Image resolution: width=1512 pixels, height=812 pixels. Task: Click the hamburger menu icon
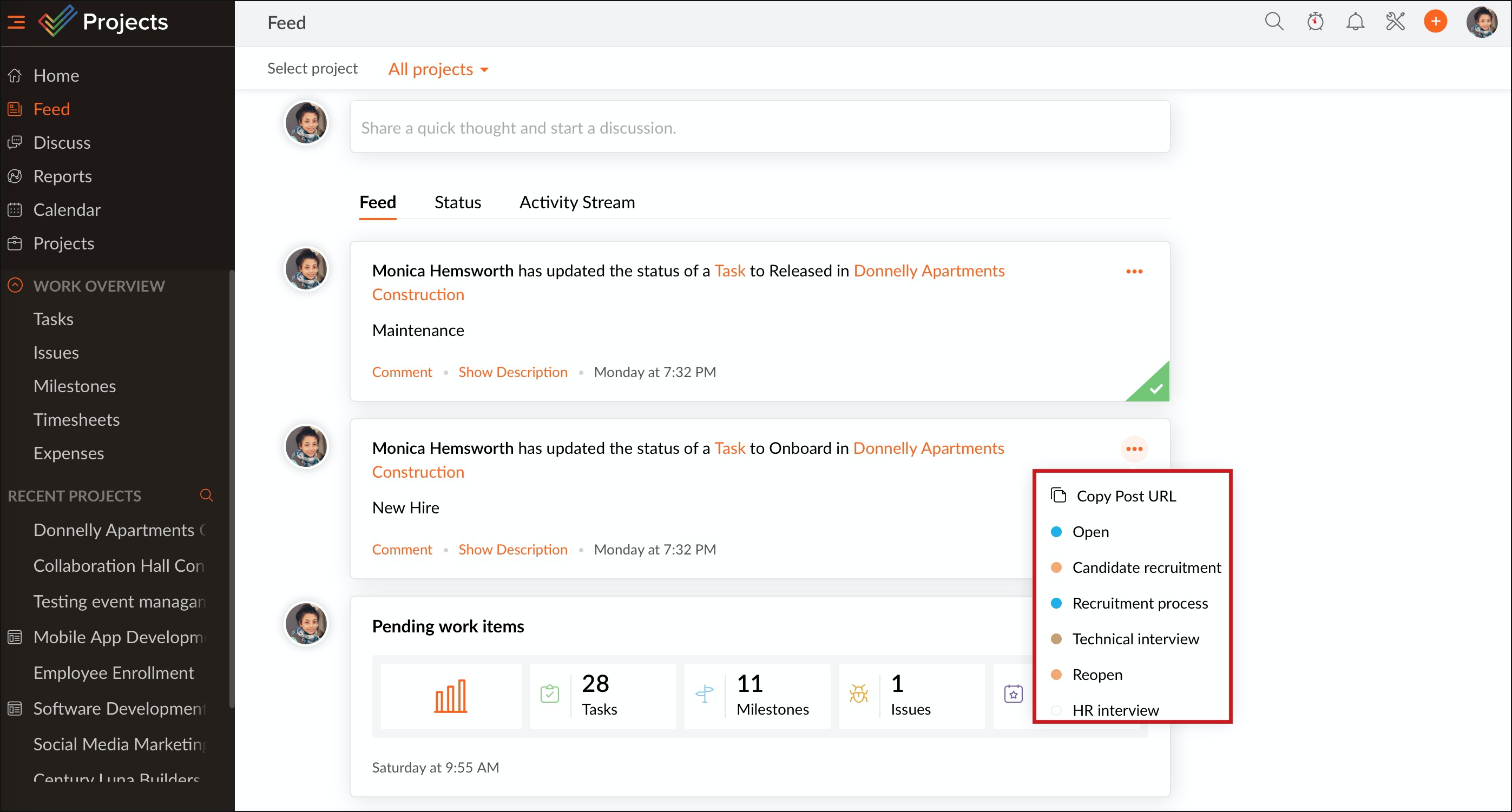tap(16, 22)
